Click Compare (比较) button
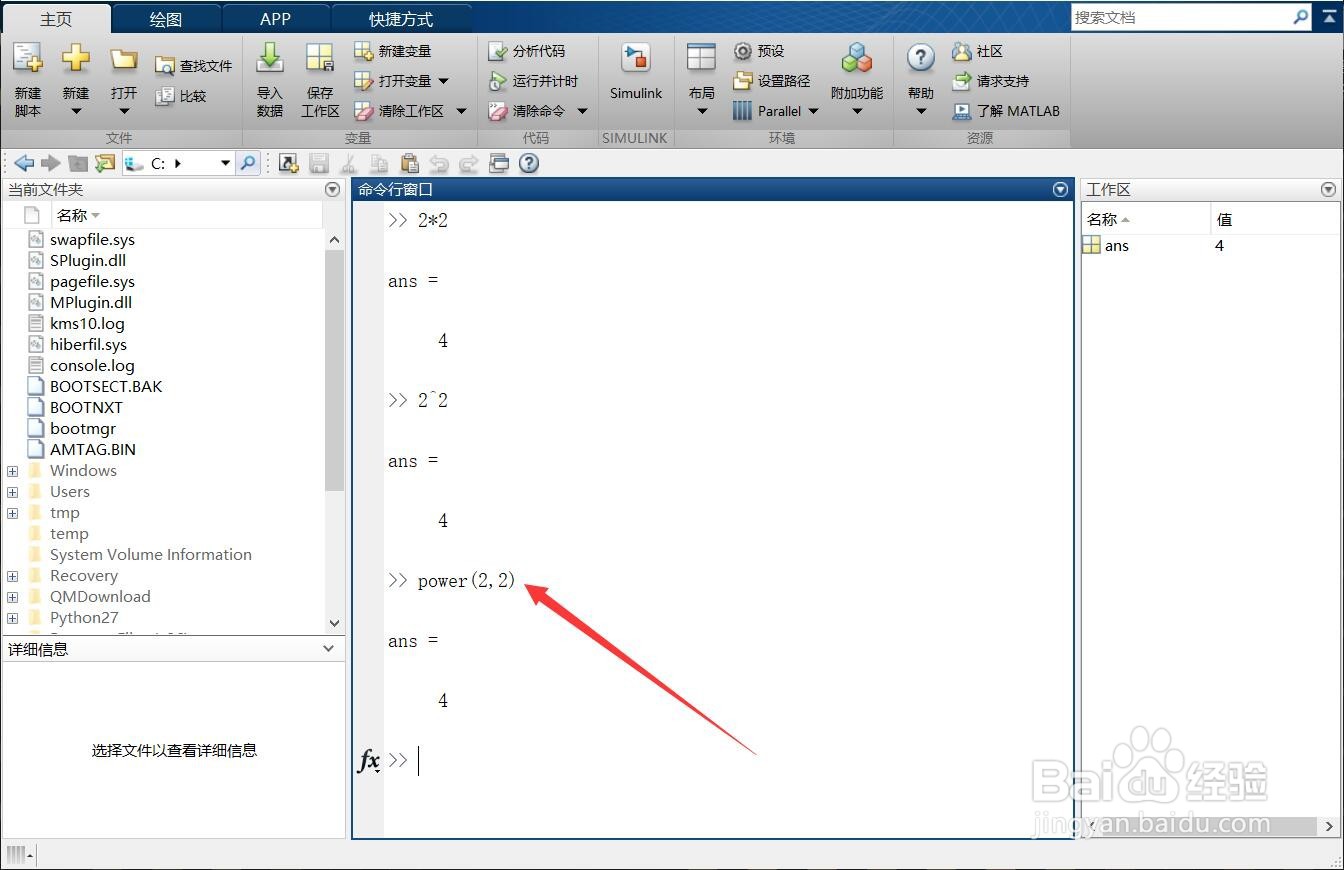 (181, 96)
